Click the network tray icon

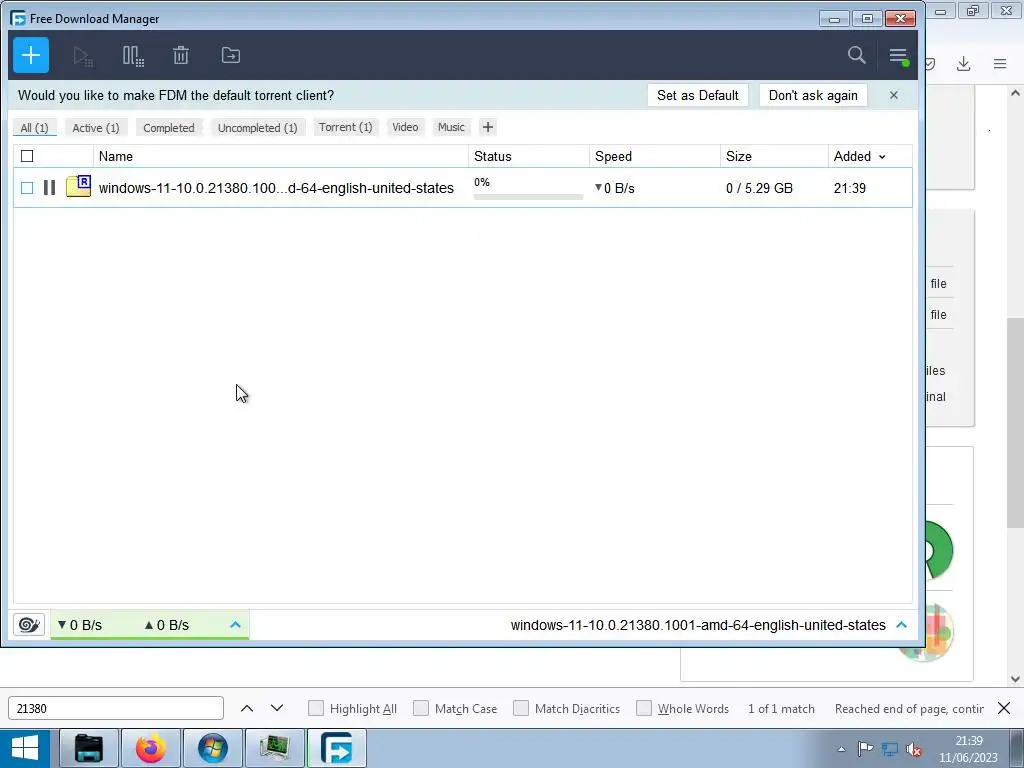tap(889, 750)
